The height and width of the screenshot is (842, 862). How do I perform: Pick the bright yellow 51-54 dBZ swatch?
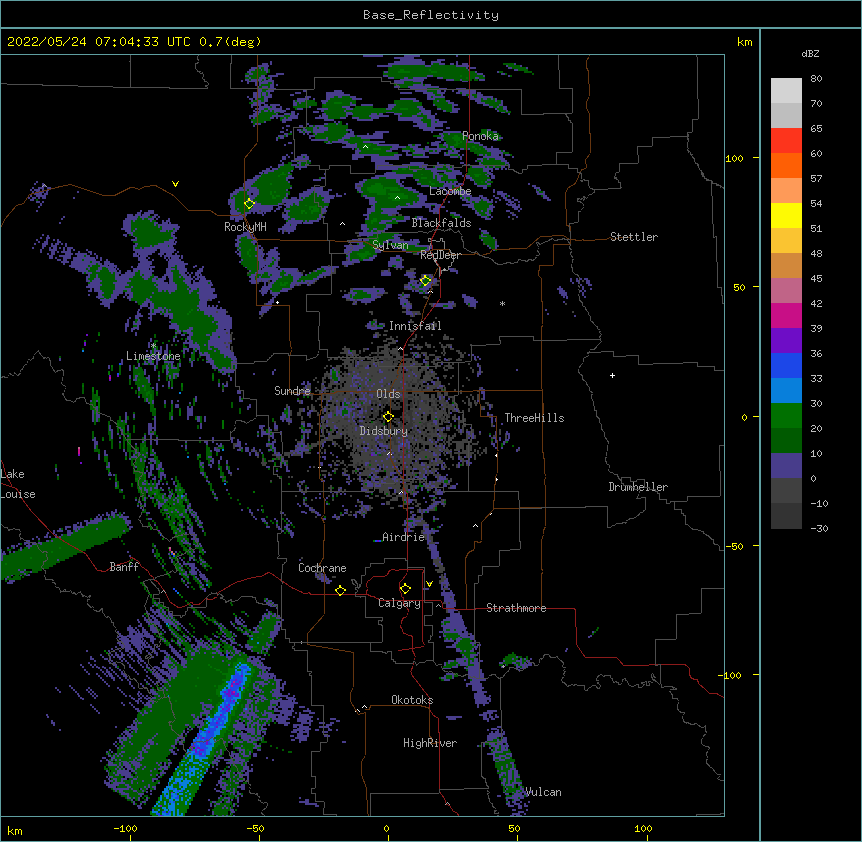pyautogui.click(x=786, y=215)
